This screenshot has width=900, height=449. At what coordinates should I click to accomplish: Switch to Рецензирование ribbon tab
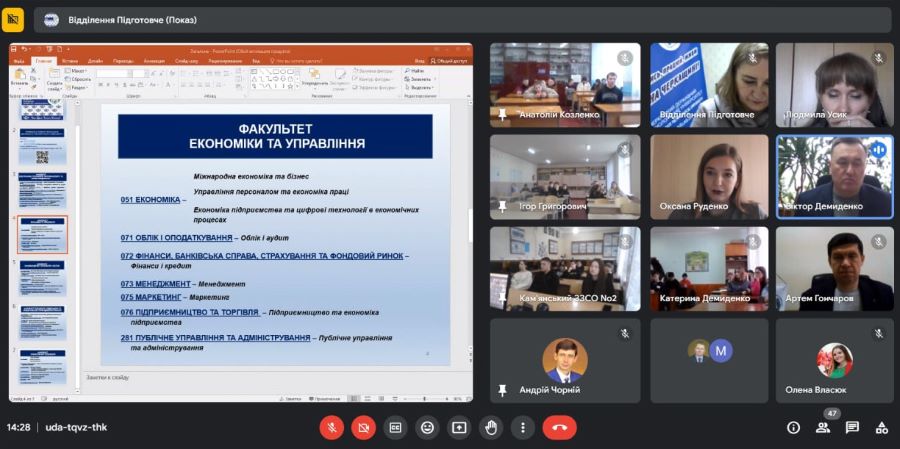click(225, 61)
